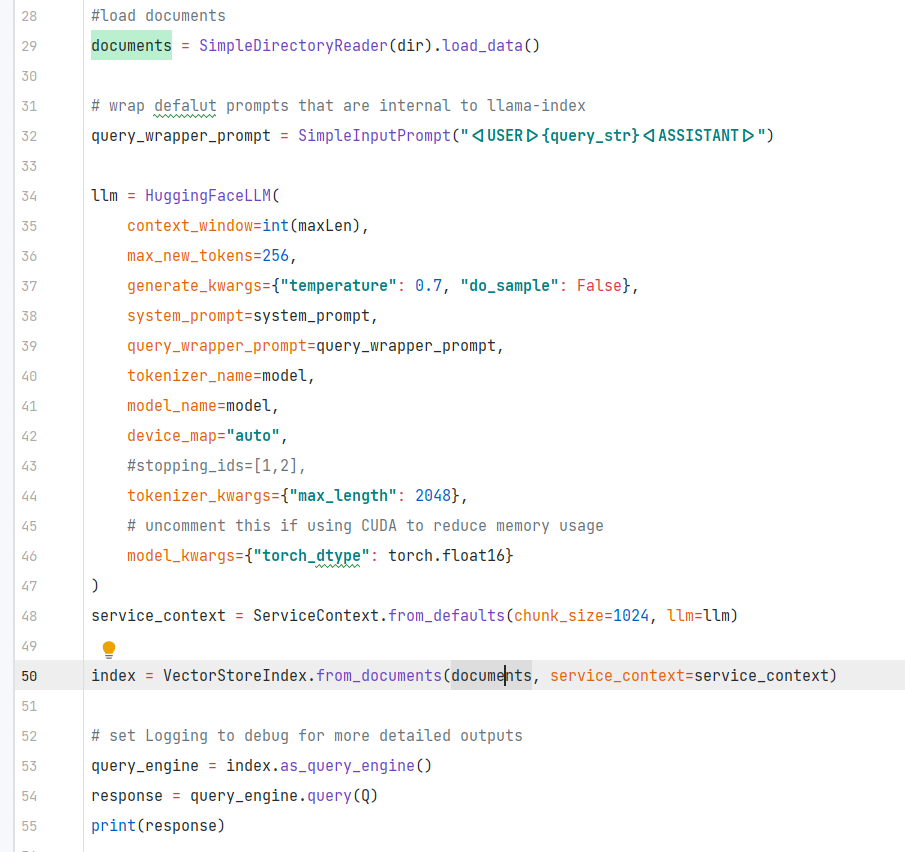
Task: Click the highlighted documents variable on line 29
Action: [x=130, y=45]
